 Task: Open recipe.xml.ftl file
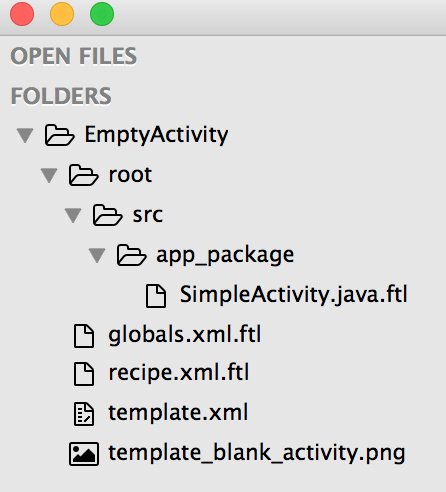[179, 373]
